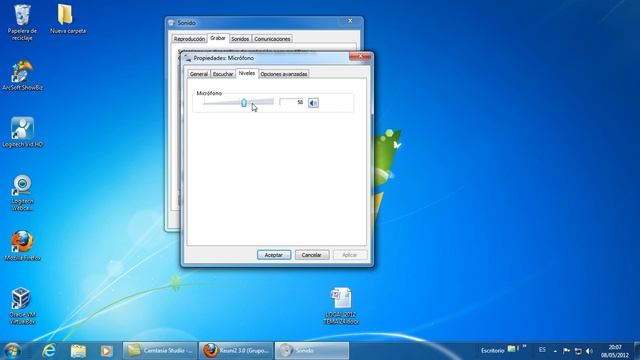This screenshot has height=360, width=640.
Task: Select the Logitech Vid HD shortcut
Action: (22, 133)
